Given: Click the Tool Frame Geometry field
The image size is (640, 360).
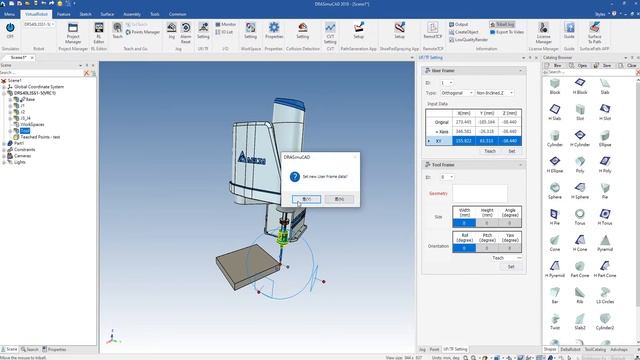Looking at the screenshot, I should (x=480, y=193).
